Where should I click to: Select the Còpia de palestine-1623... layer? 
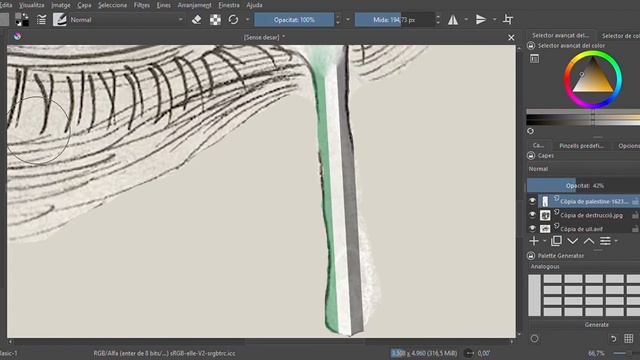click(x=593, y=201)
